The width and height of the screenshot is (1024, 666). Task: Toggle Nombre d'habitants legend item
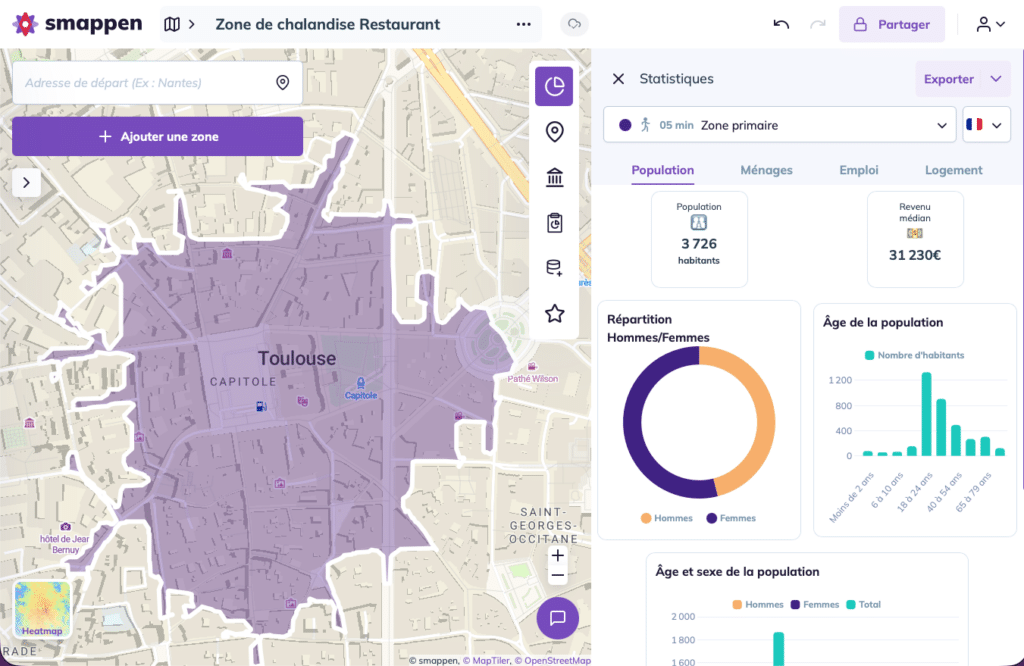[914, 355]
